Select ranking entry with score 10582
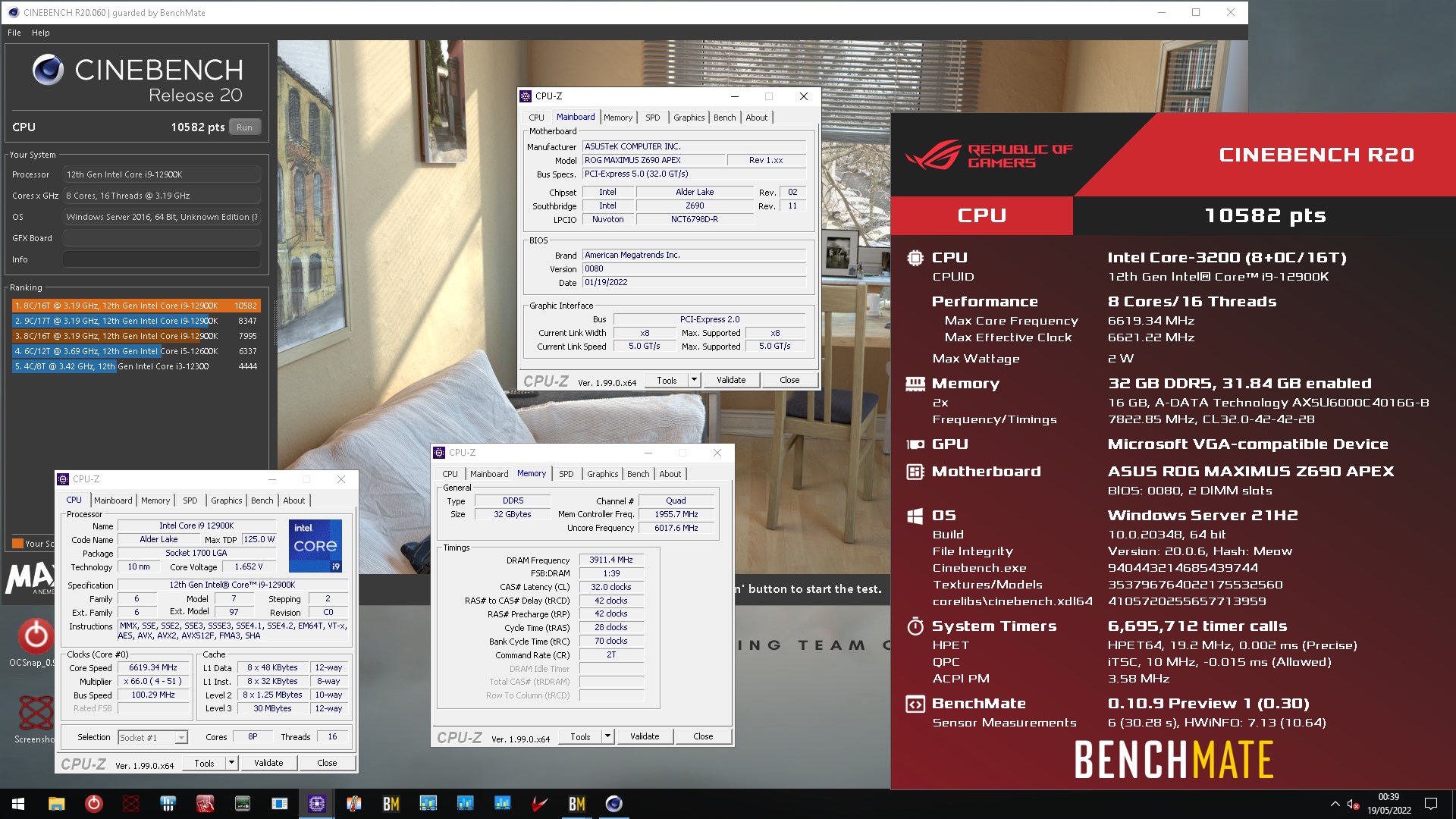This screenshot has width=1456, height=819. [136, 306]
